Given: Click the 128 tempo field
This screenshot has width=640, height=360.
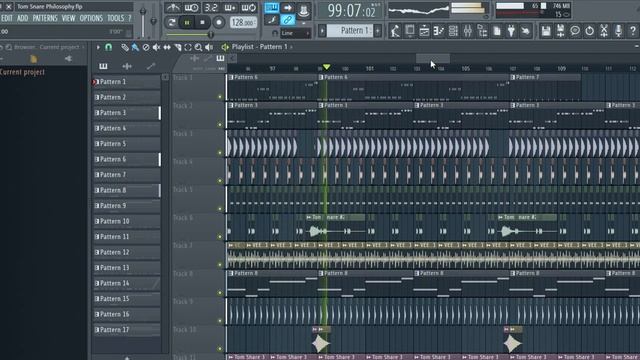Looking at the screenshot, I should tap(243, 22).
